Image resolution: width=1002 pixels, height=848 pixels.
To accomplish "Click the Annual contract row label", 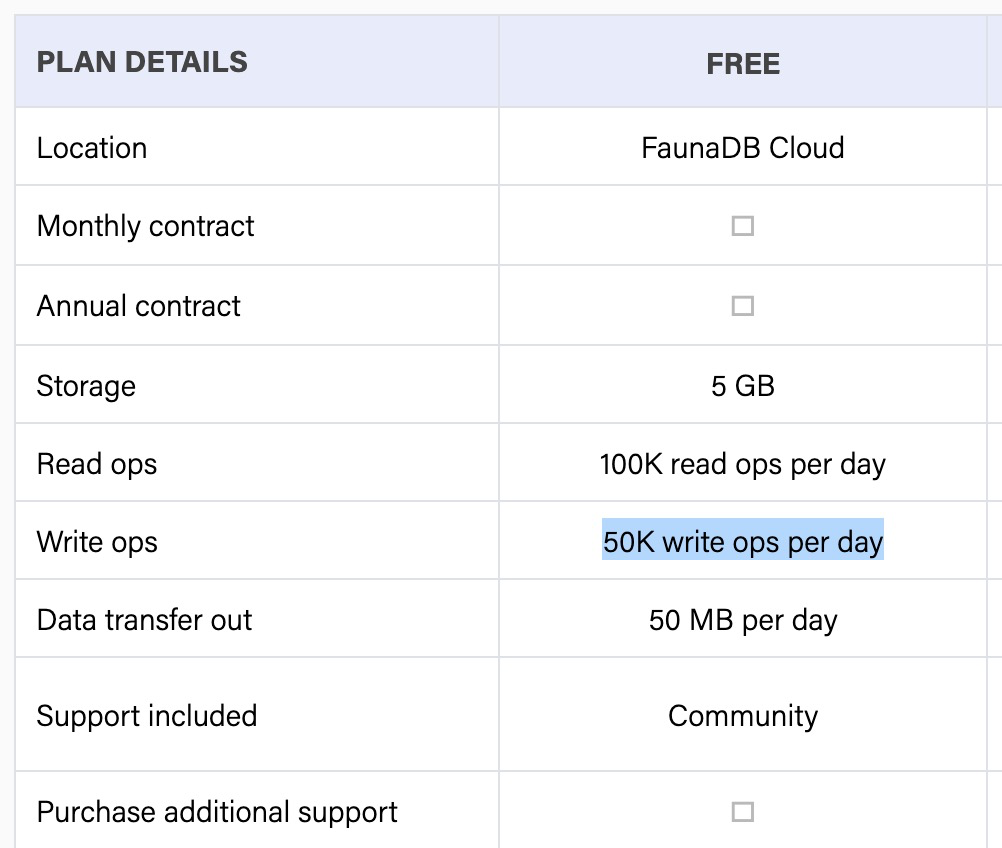I will (138, 306).
